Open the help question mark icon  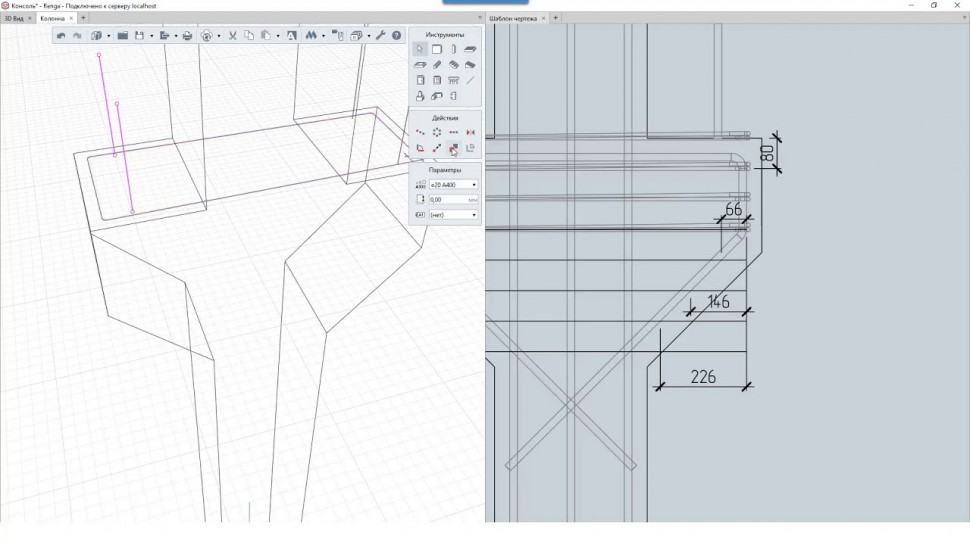click(x=396, y=36)
